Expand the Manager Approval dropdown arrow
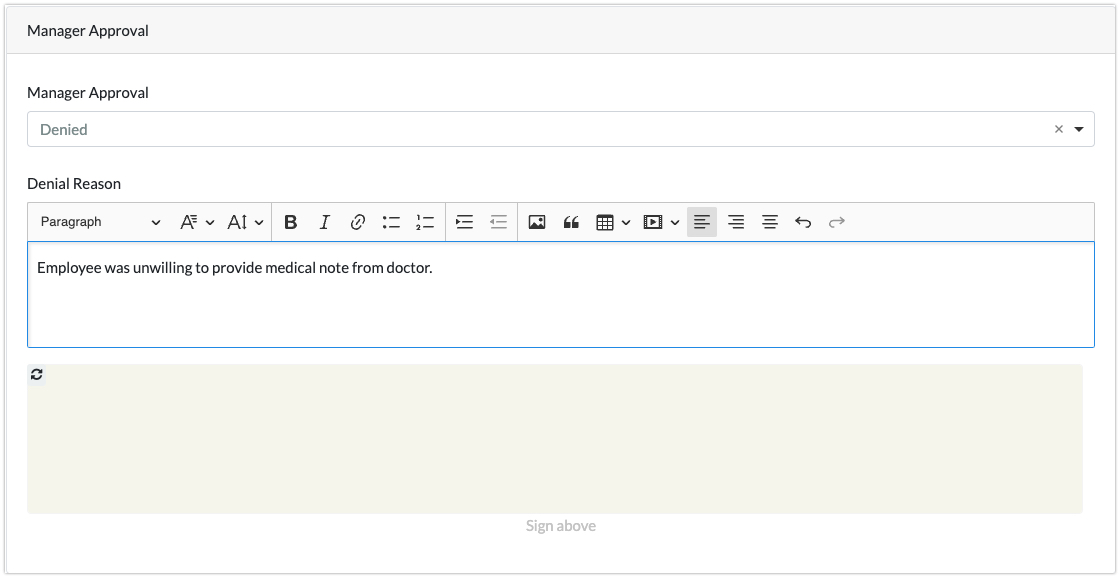The height and width of the screenshot is (578, 1120). (1079, 130)
